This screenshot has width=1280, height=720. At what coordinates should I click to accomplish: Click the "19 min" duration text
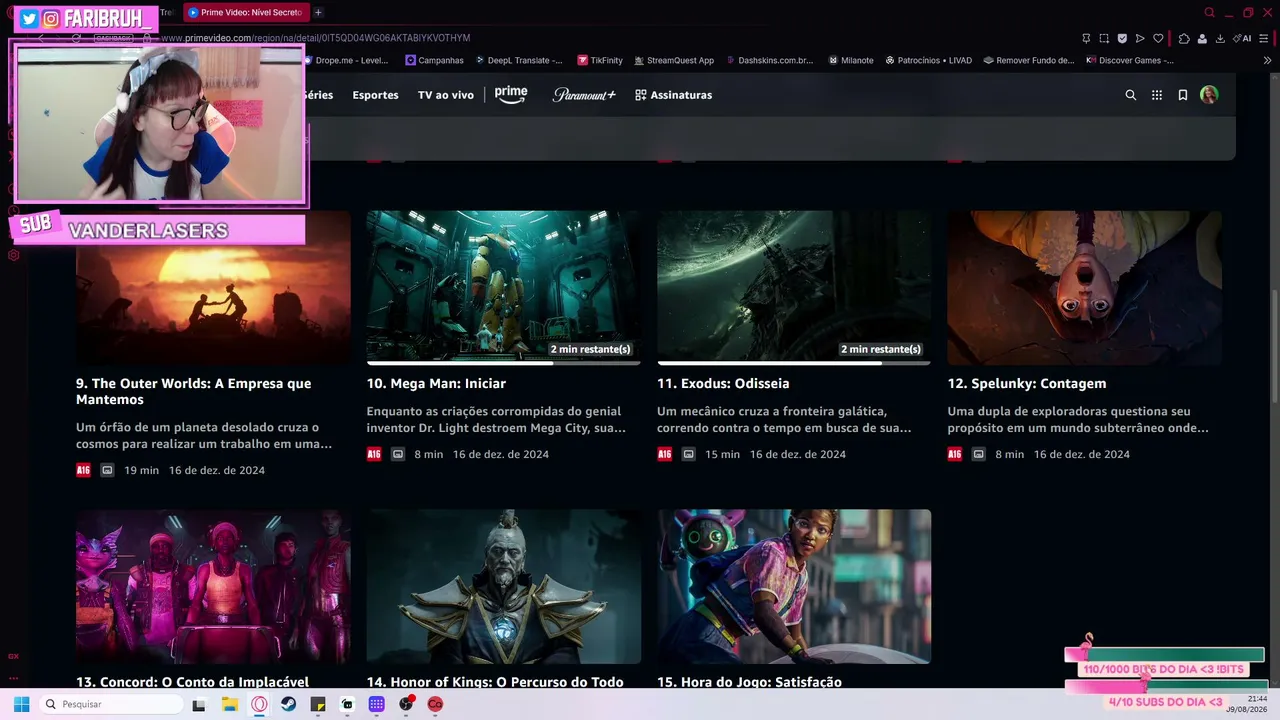pyautogui.click(x=141, y=470)
